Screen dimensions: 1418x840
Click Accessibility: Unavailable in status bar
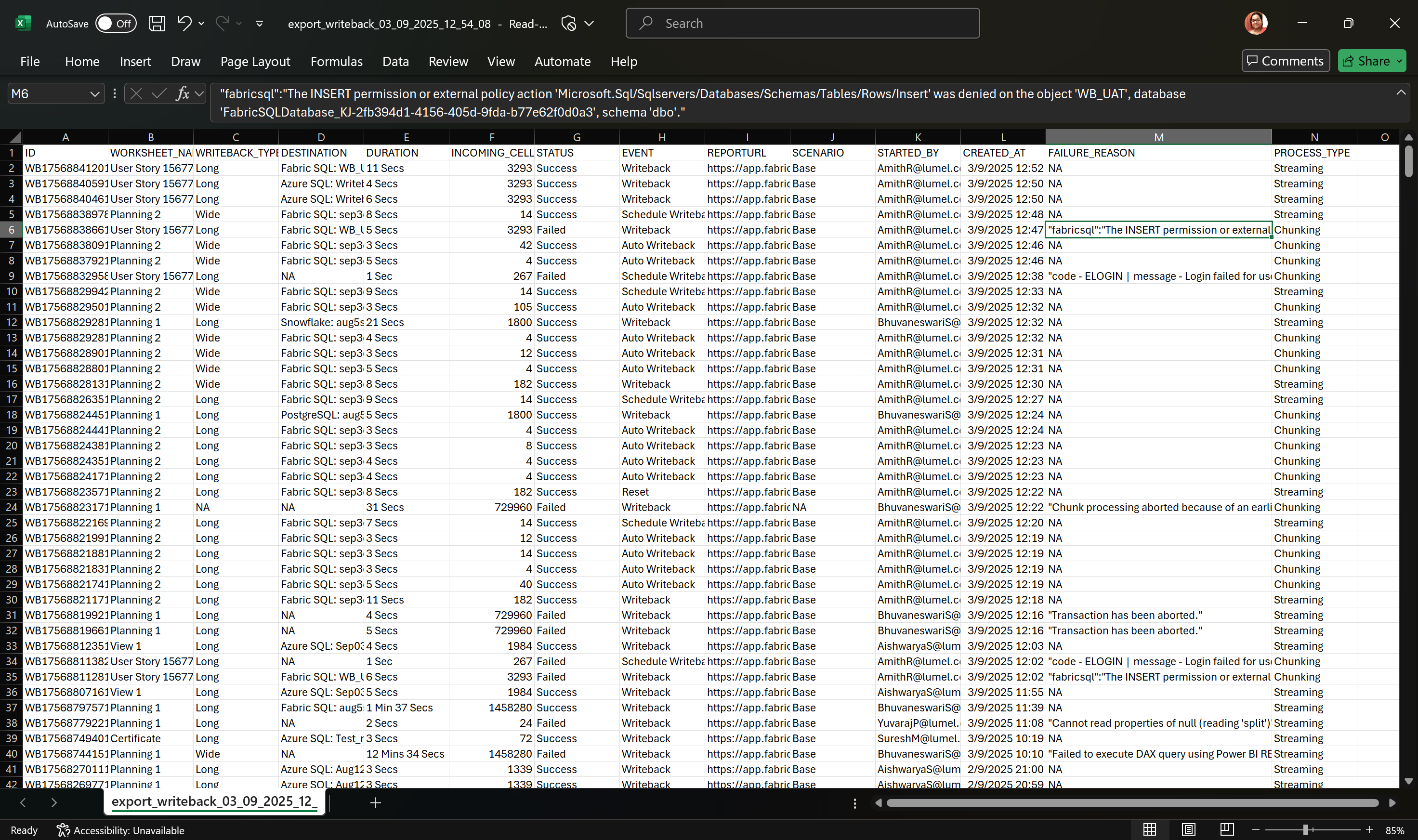pyautogui.click(x=120, y=830)
